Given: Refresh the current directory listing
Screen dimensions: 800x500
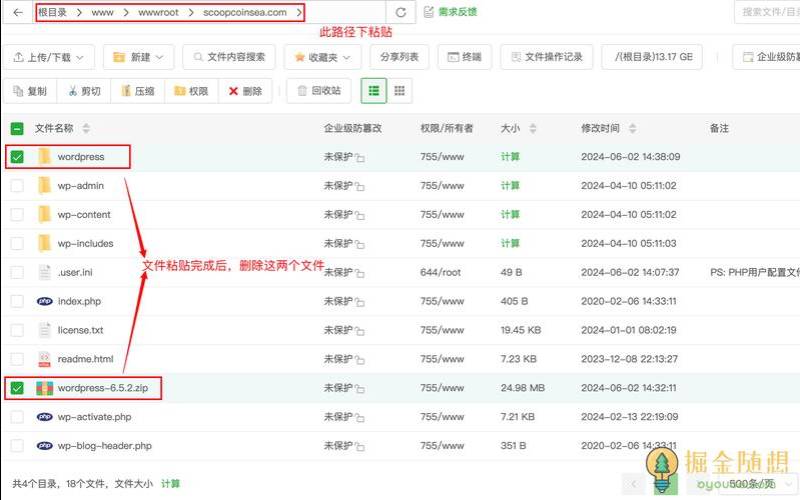Looking at the screenshot, I should pos(401,12).
